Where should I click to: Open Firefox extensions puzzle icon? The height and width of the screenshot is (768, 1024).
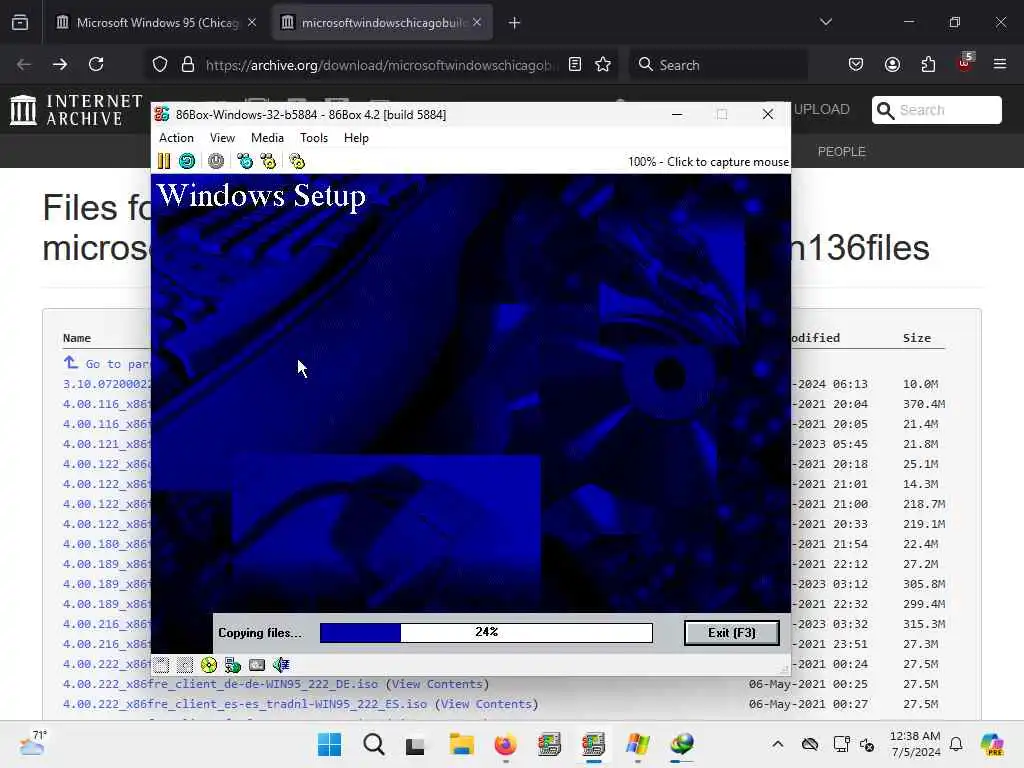pos(928,64)
